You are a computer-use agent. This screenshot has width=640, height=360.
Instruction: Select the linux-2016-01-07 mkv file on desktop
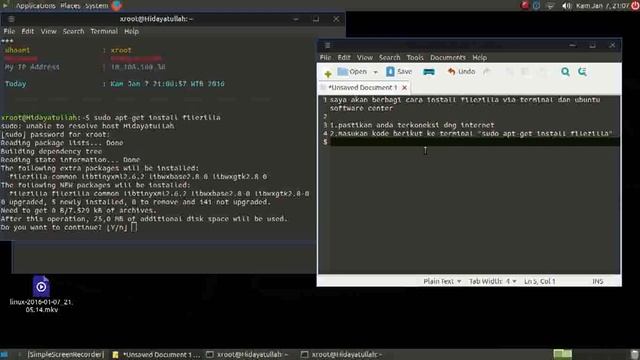pos(41,294)
